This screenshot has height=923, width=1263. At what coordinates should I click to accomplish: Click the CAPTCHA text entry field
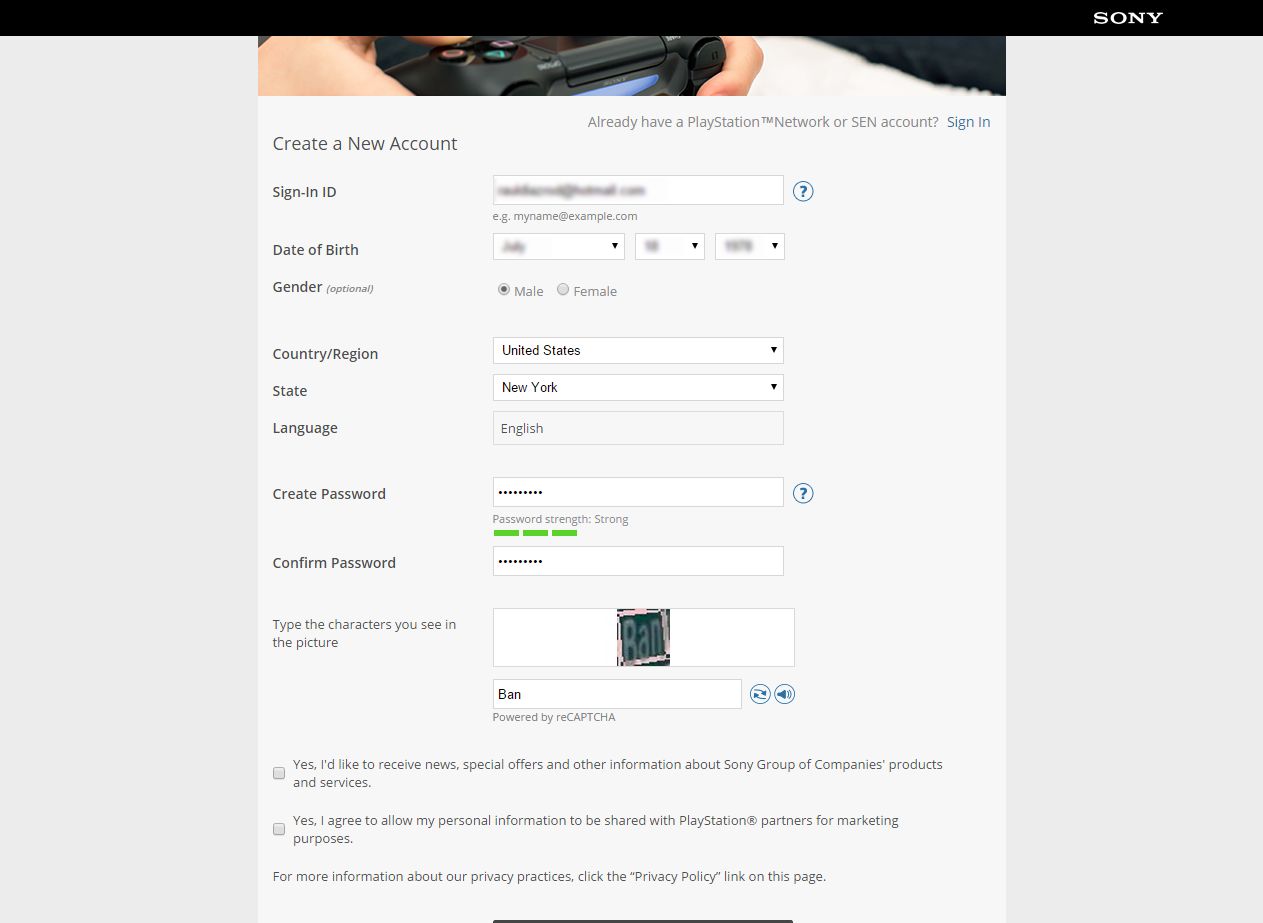pyautogui.click(x=616, y=694)
